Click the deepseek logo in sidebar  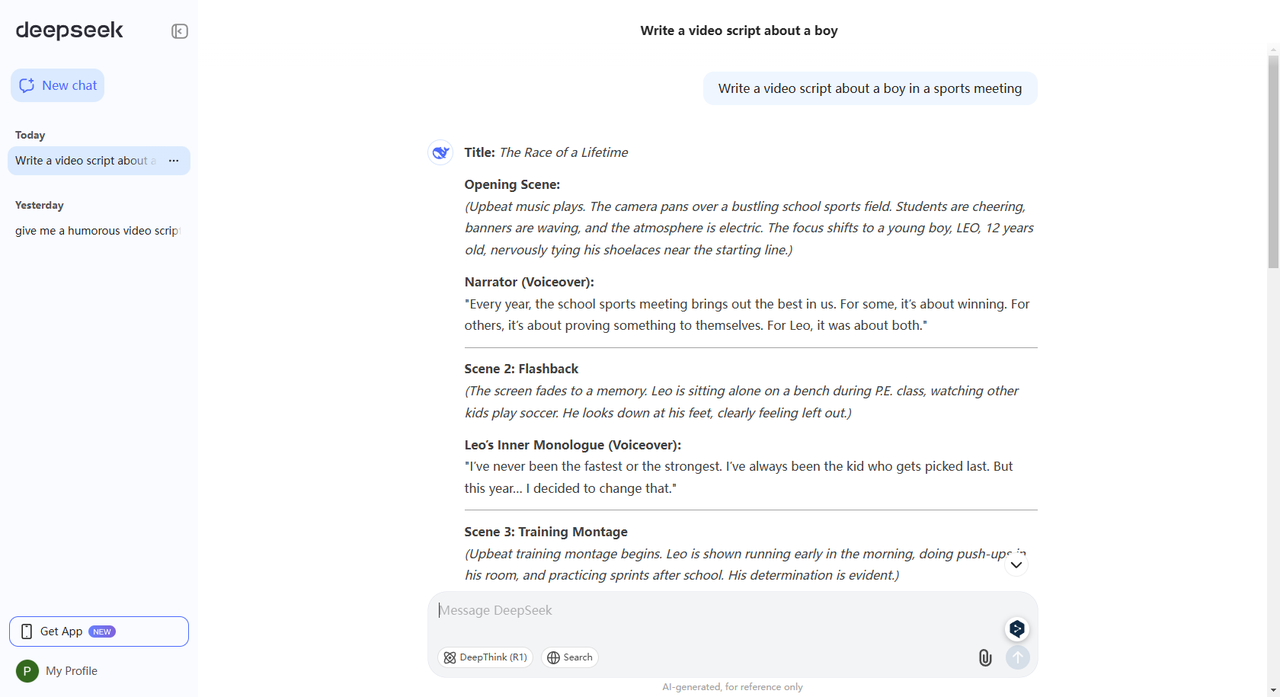tap(69, 30)
